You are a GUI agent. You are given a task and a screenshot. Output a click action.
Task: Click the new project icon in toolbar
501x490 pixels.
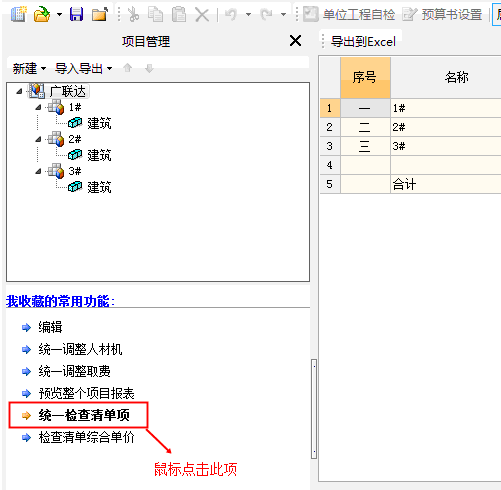(x=18, y=14)
